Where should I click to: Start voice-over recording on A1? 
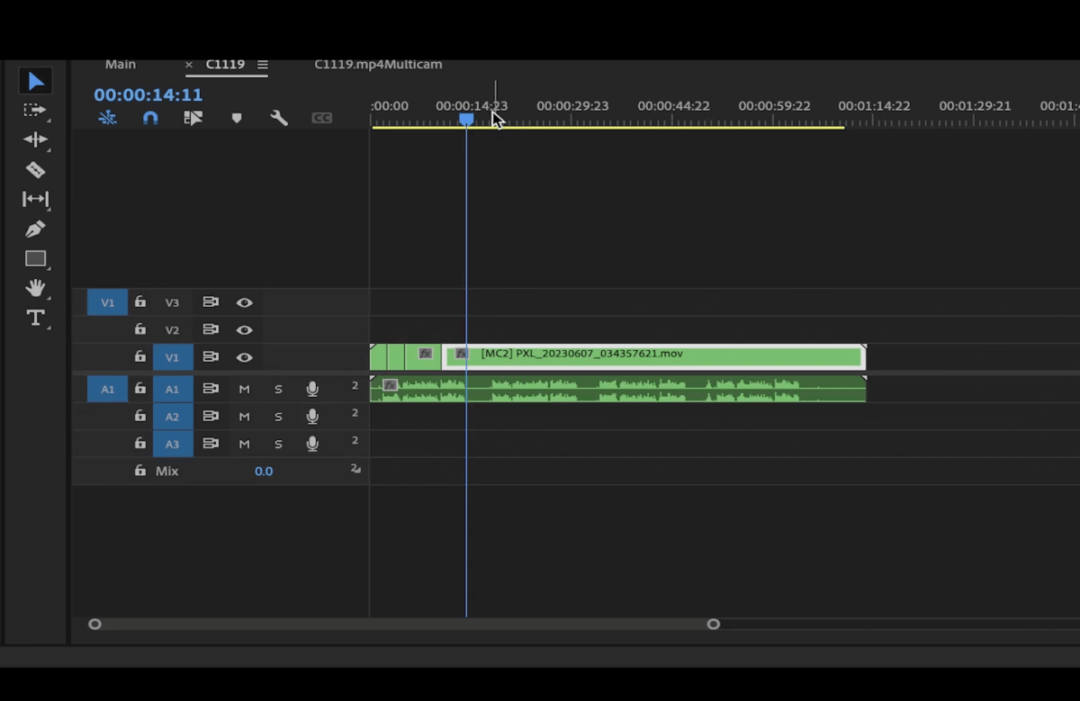(x=312, y=389)
